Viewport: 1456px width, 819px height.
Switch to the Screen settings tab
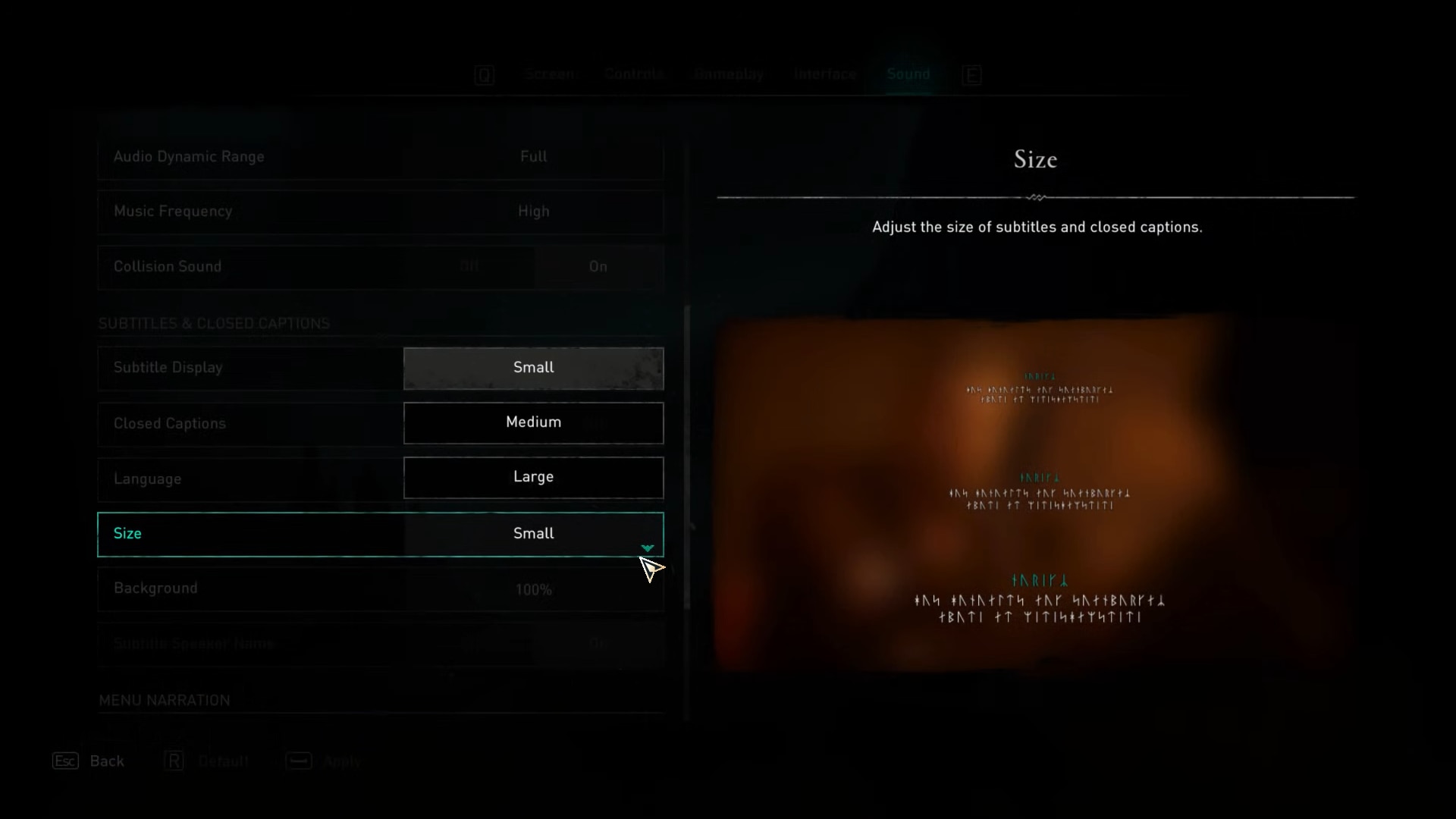click(x=548, y=73)
